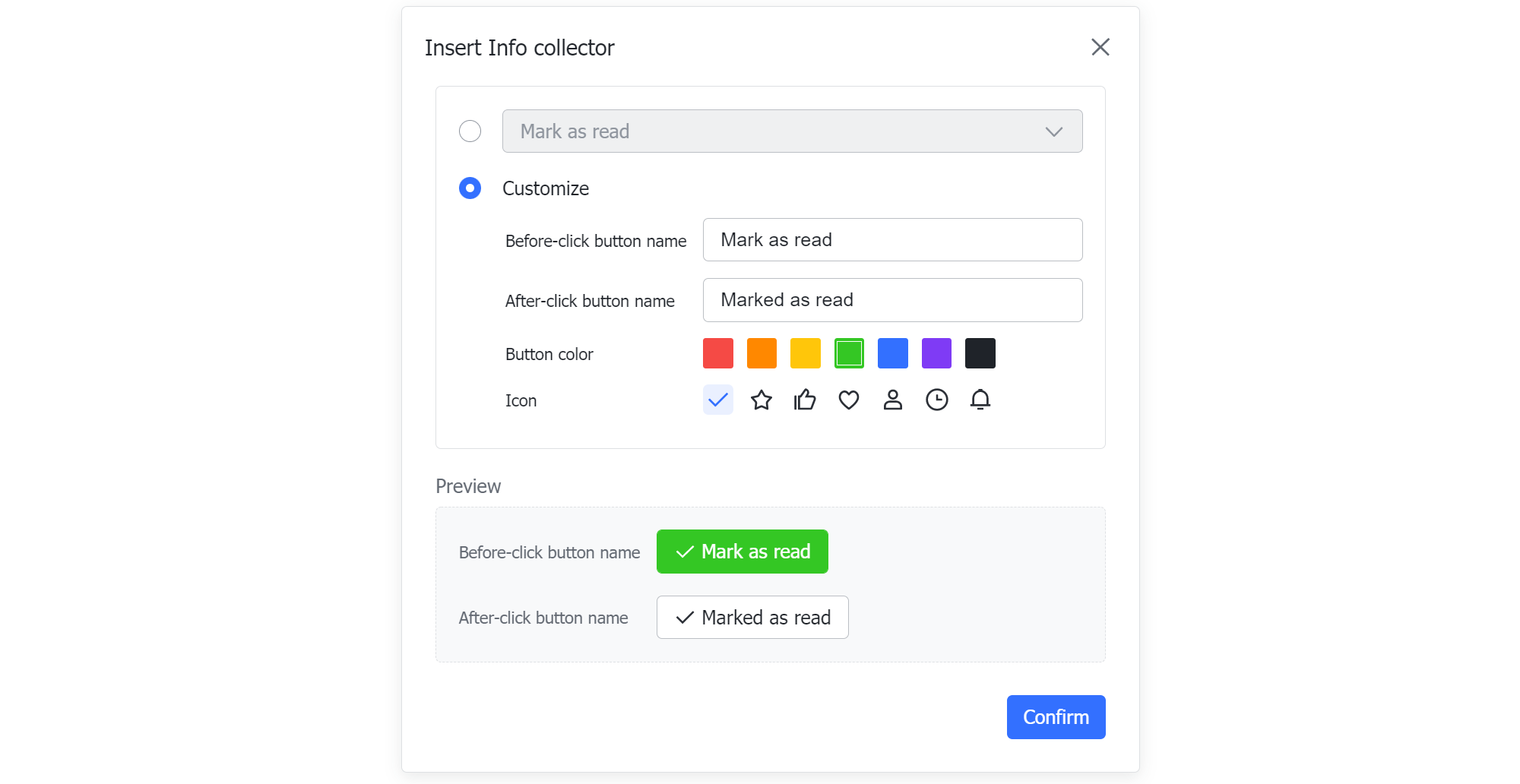Choose the purple button color
The image size is (1520, 784).
tap(936, 352)
